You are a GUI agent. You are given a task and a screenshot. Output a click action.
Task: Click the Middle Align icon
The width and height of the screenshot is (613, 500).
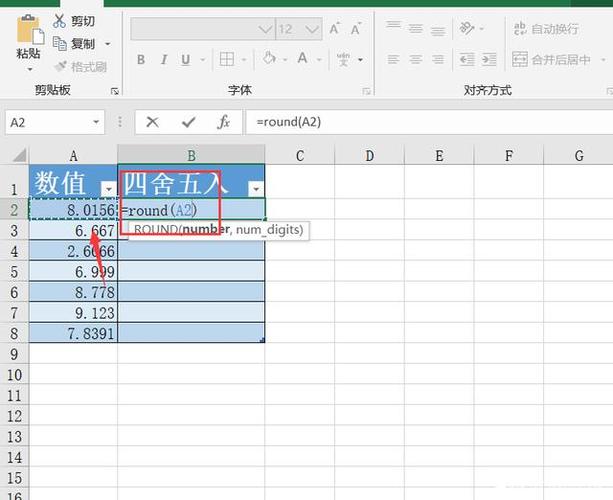[416, 29]
